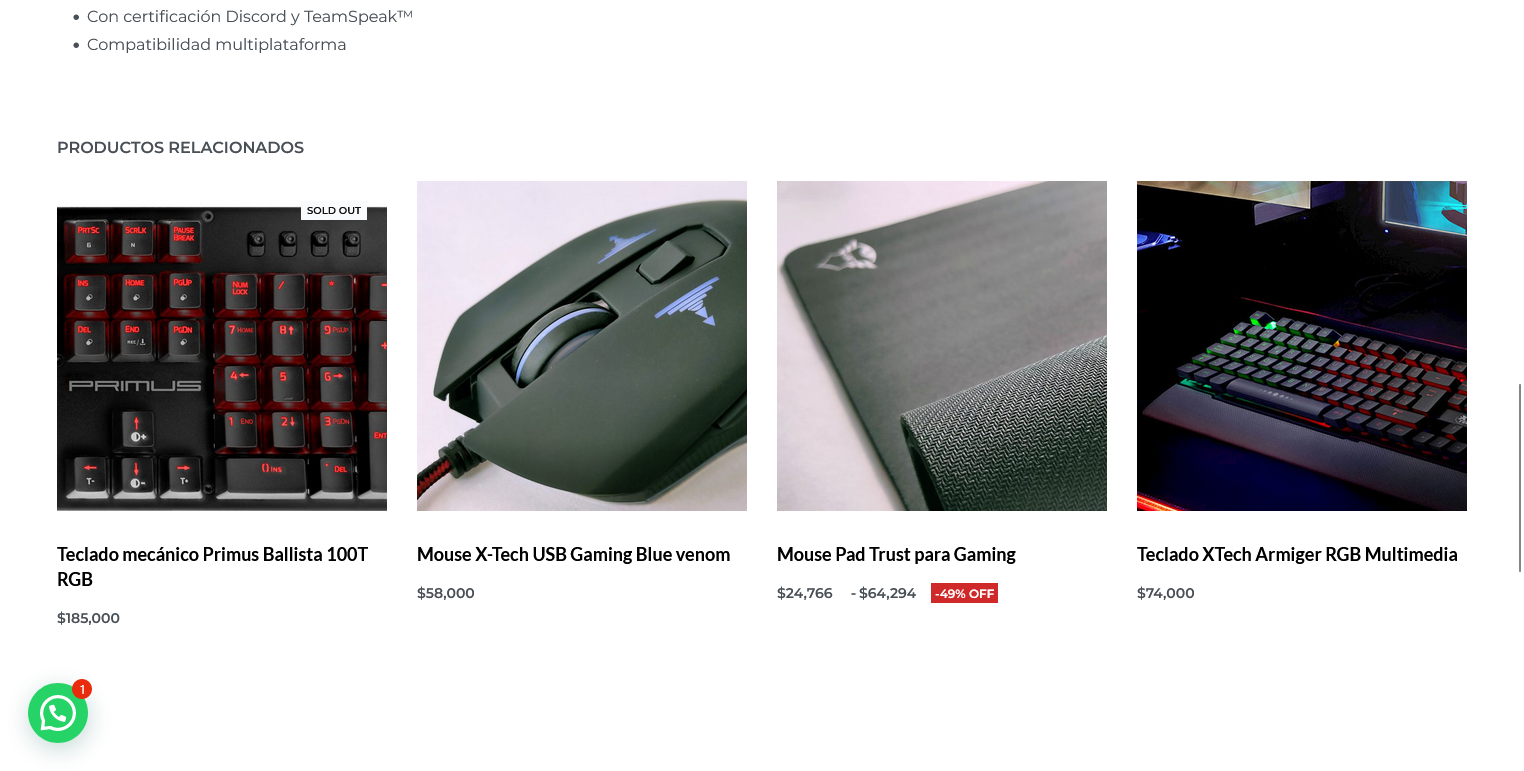Open the X-Tech Blue venom mouse image
This screenshot has height=771, width=1524.
click(x=582, y=346)
